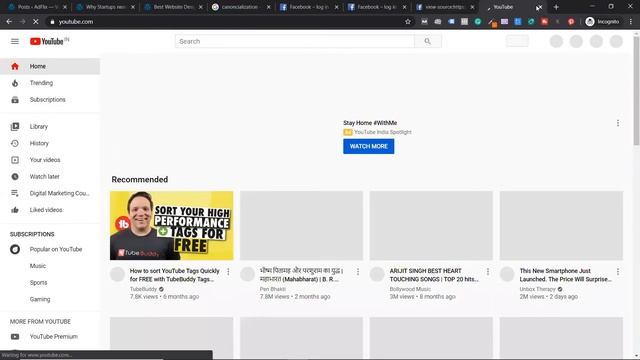This screenshot has height=360, width=640.
Task: Click the Liked videos thumbs-up icon
Action: tap(15, 210)
